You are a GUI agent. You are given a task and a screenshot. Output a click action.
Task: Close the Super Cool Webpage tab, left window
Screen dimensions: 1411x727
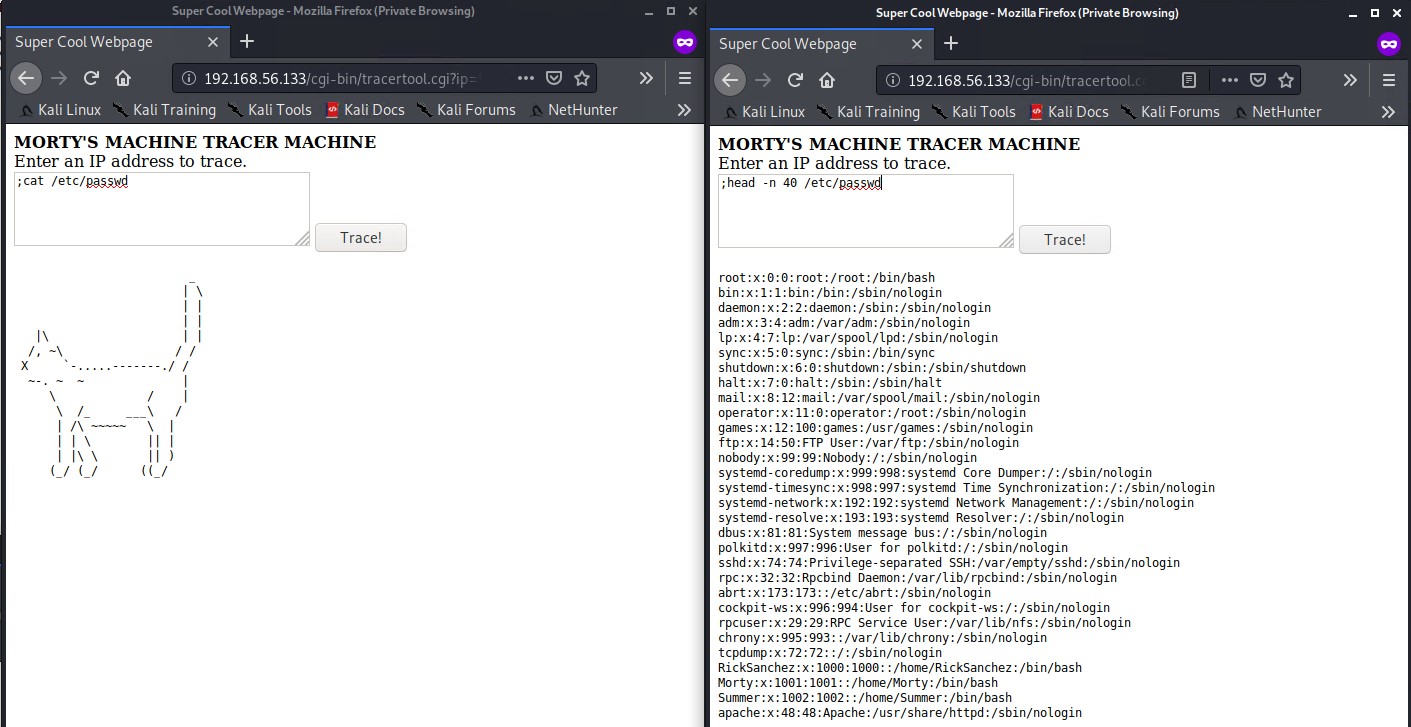213,42
